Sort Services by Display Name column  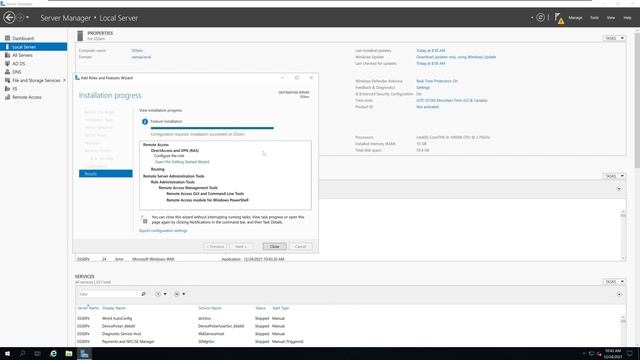click(x=114, y=308)
